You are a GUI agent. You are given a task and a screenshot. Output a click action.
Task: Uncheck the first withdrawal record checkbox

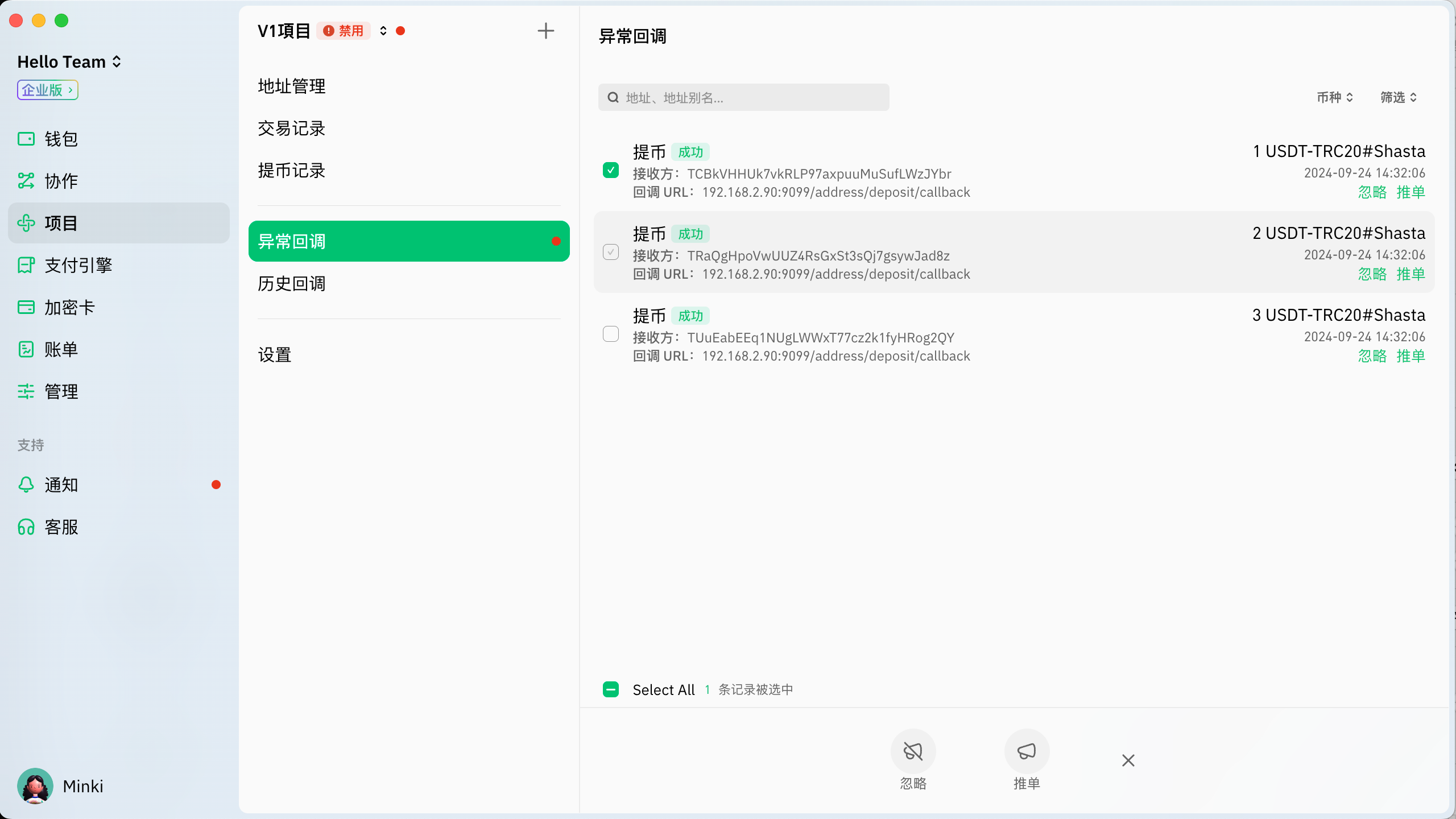611,170
